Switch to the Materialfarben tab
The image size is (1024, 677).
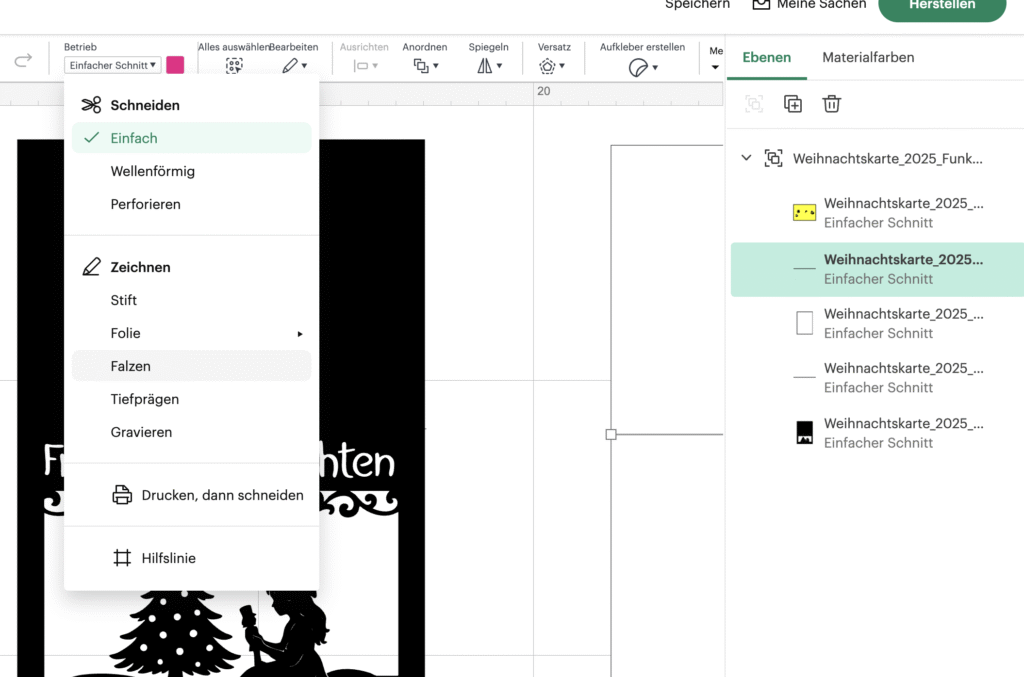pyautogui.click(x=867, y=57)
